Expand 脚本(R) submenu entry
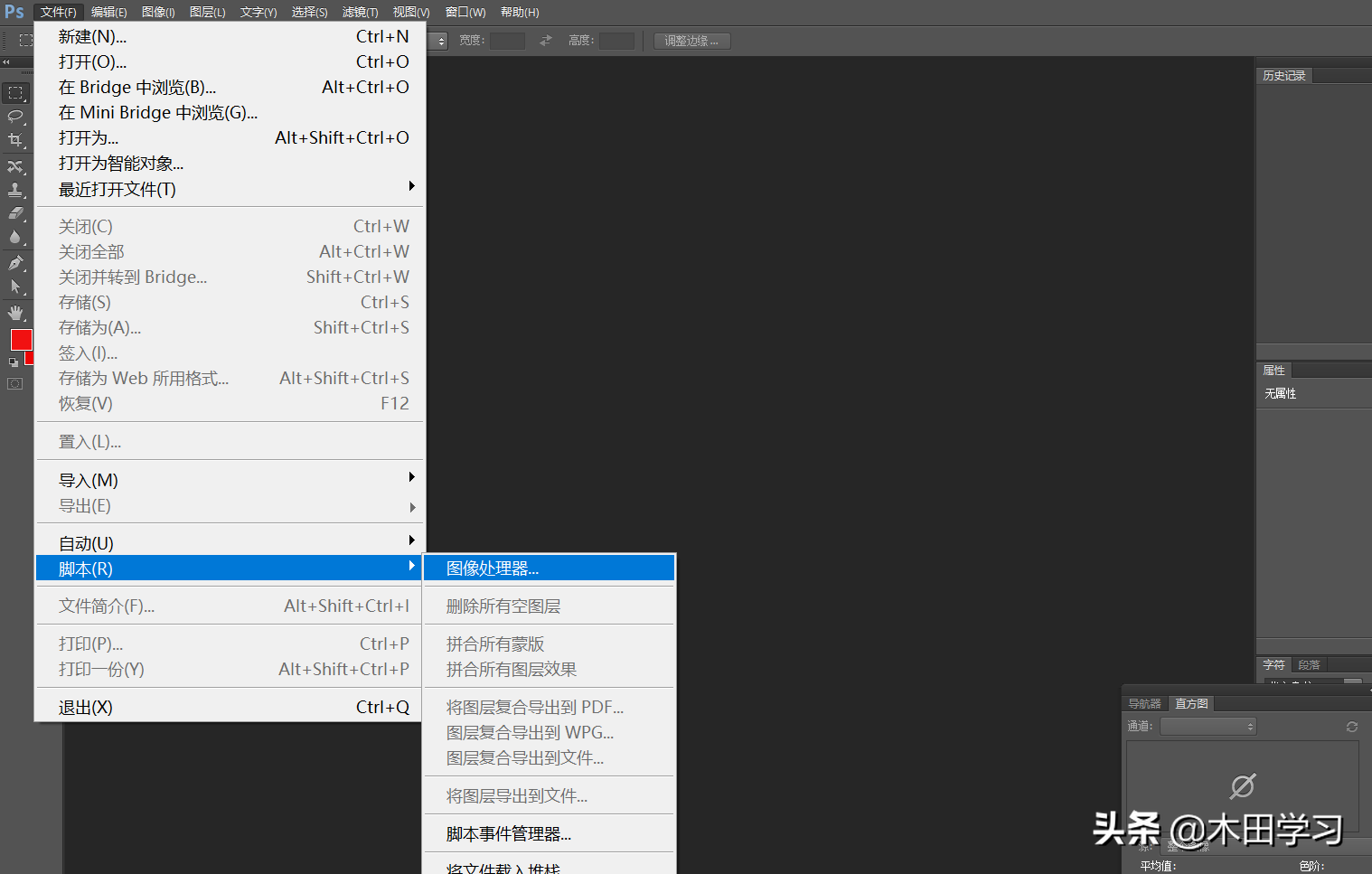This screenshot has width=1372, height=874. pos(230,569)
